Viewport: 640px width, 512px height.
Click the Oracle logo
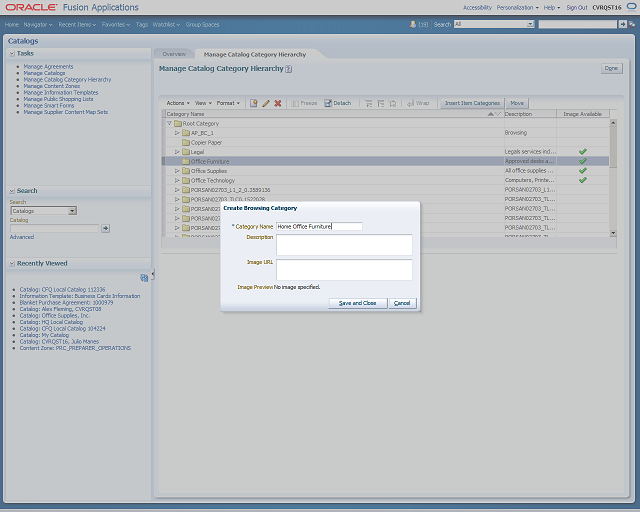(x=31, y=7)
